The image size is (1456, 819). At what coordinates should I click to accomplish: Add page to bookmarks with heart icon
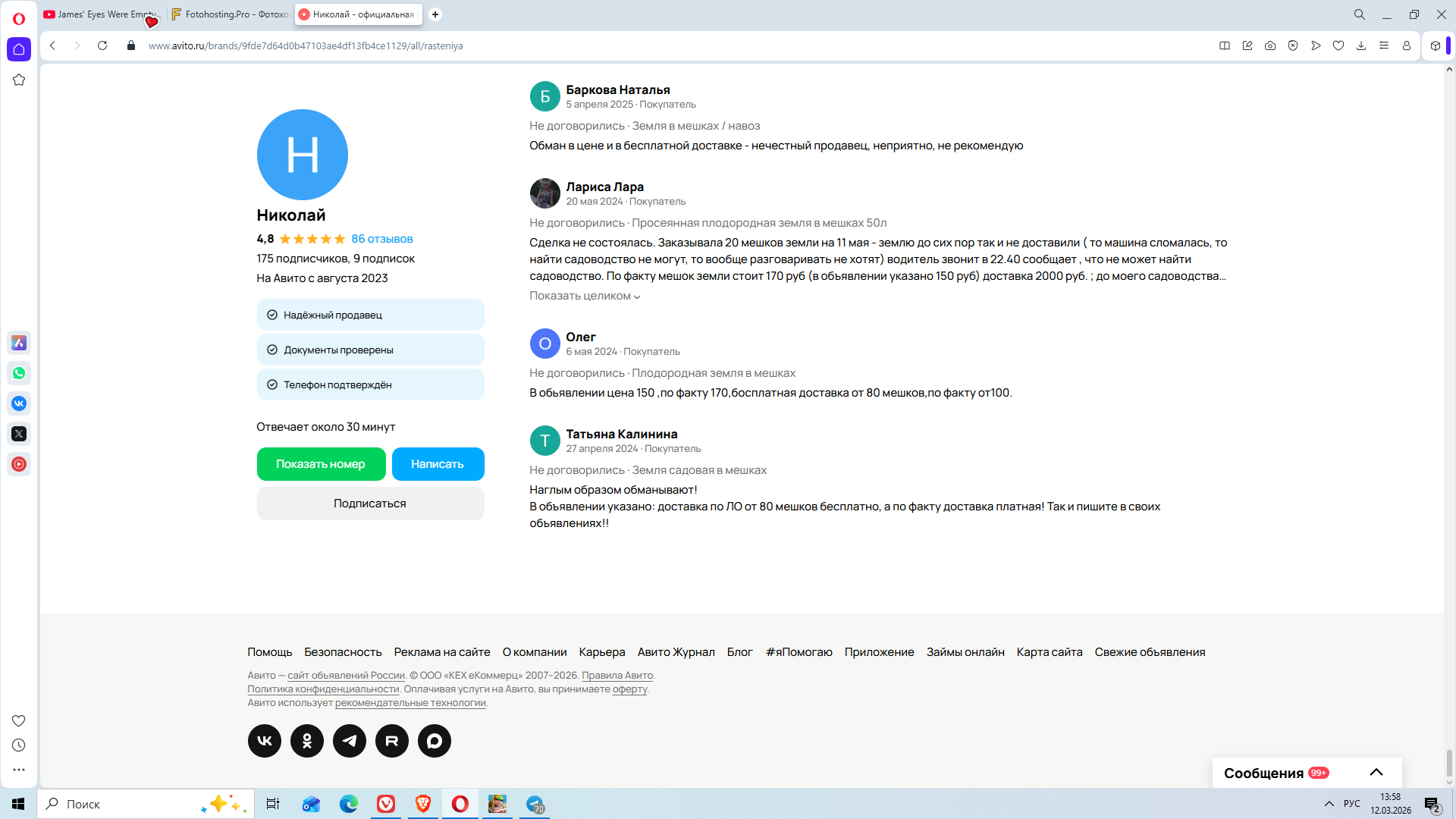tap(1338, 45)
